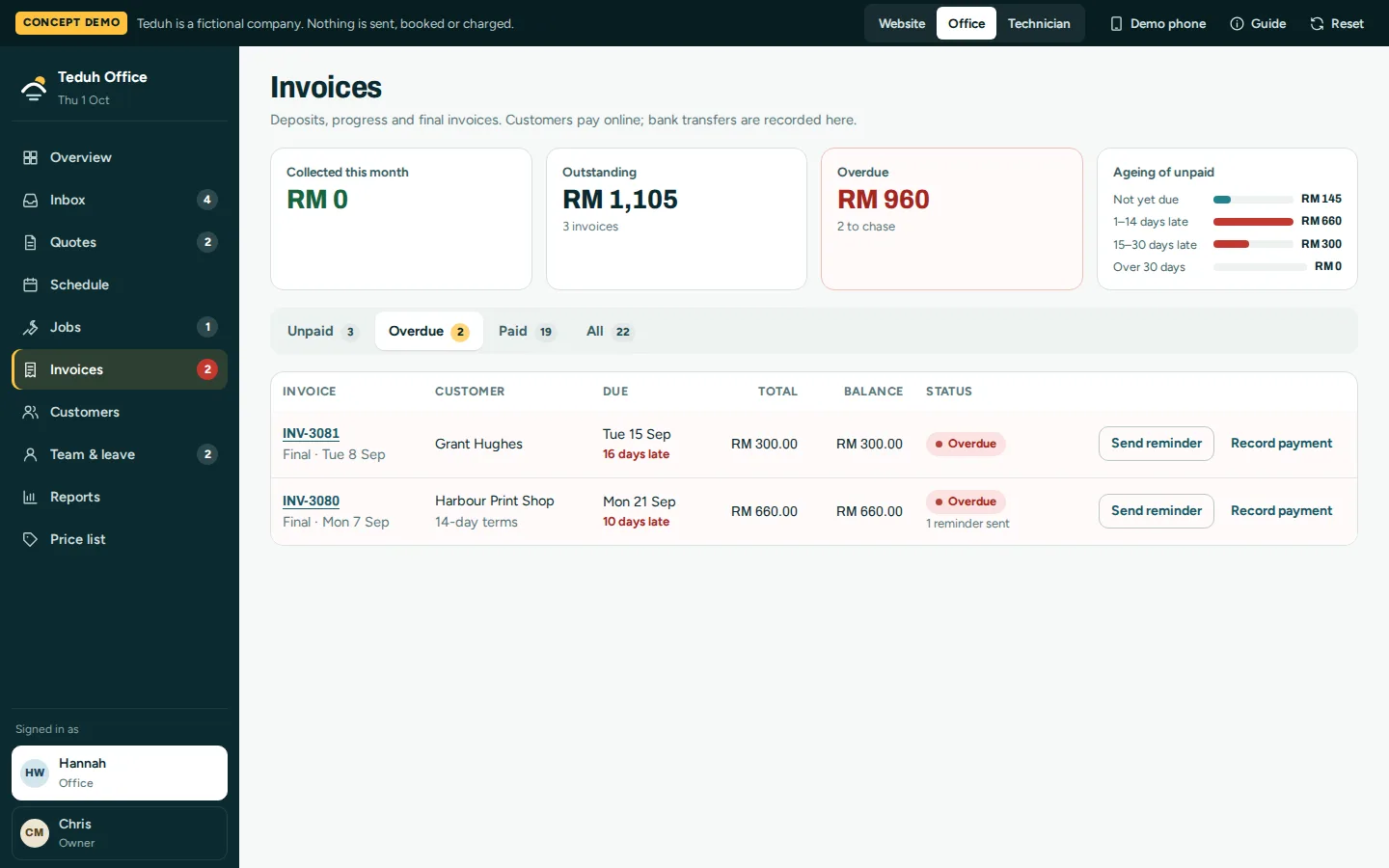Click customer name Harbour Print Shop

click(495, 501)
